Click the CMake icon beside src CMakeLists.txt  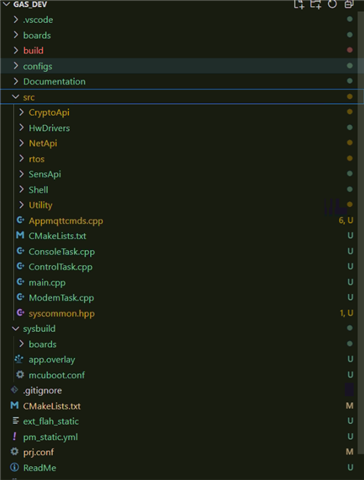pyautogui.click(x=20, y=235)
